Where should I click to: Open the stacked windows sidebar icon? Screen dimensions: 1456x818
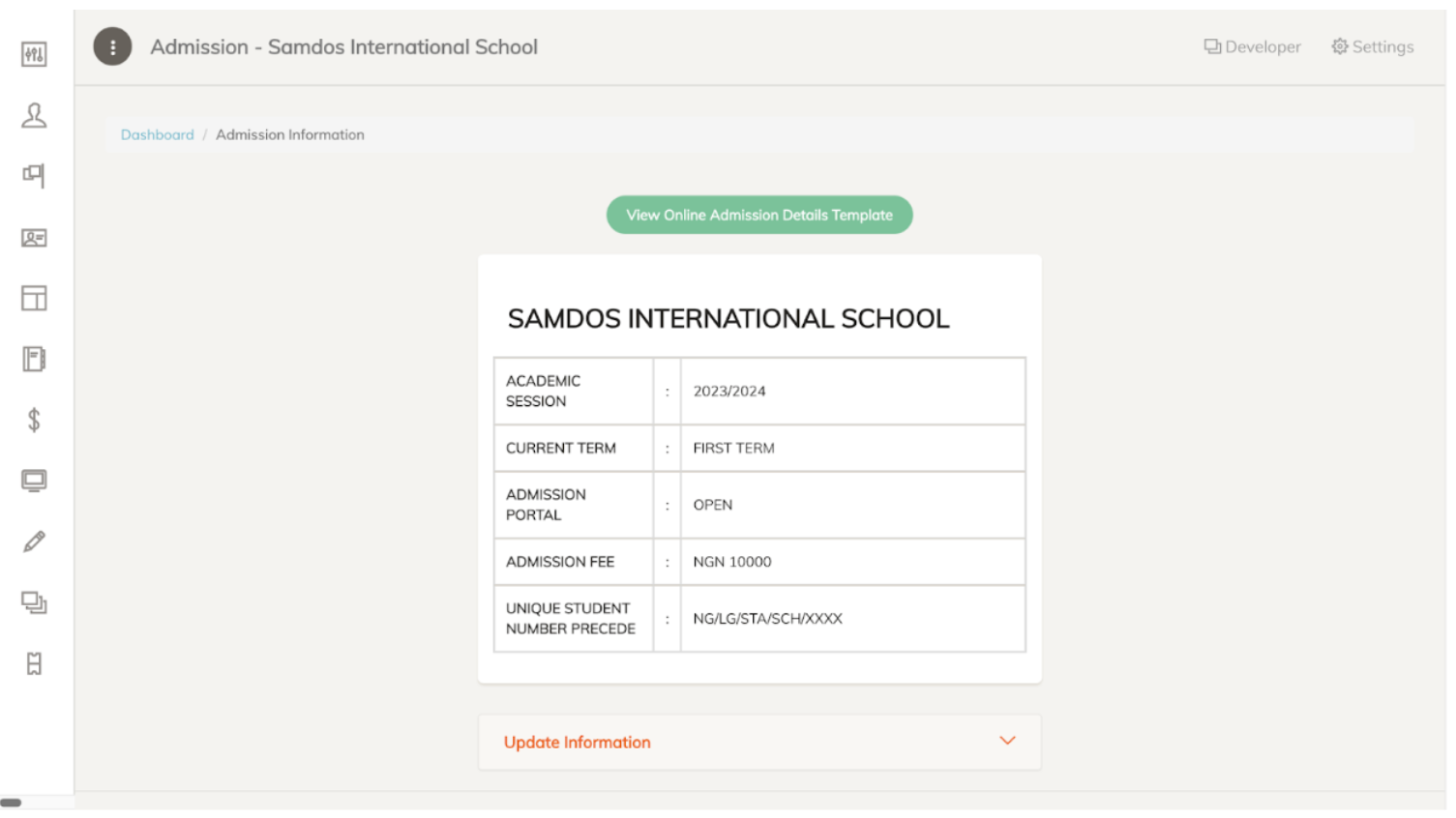tap(34, 603)
